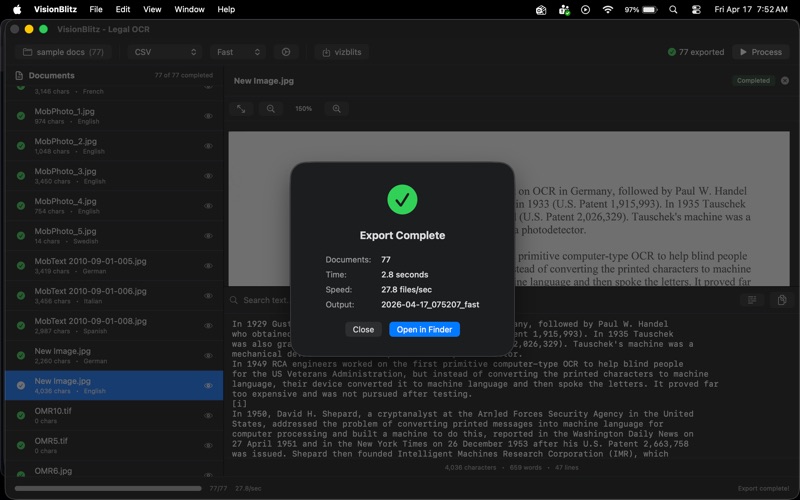Open the View menu
800x500 pixels.
tap(152, 9)
